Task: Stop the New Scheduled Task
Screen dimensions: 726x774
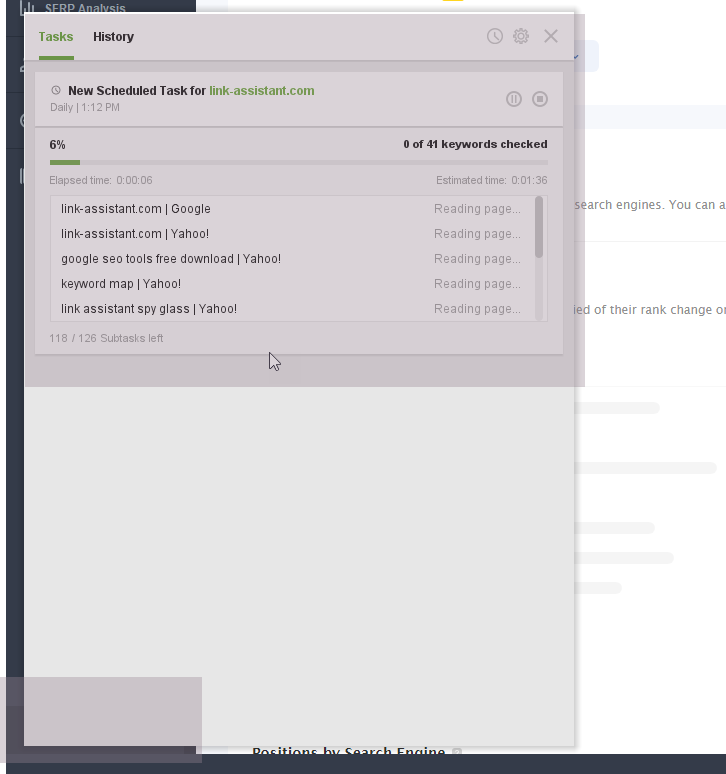Action: tap(540, 99)
